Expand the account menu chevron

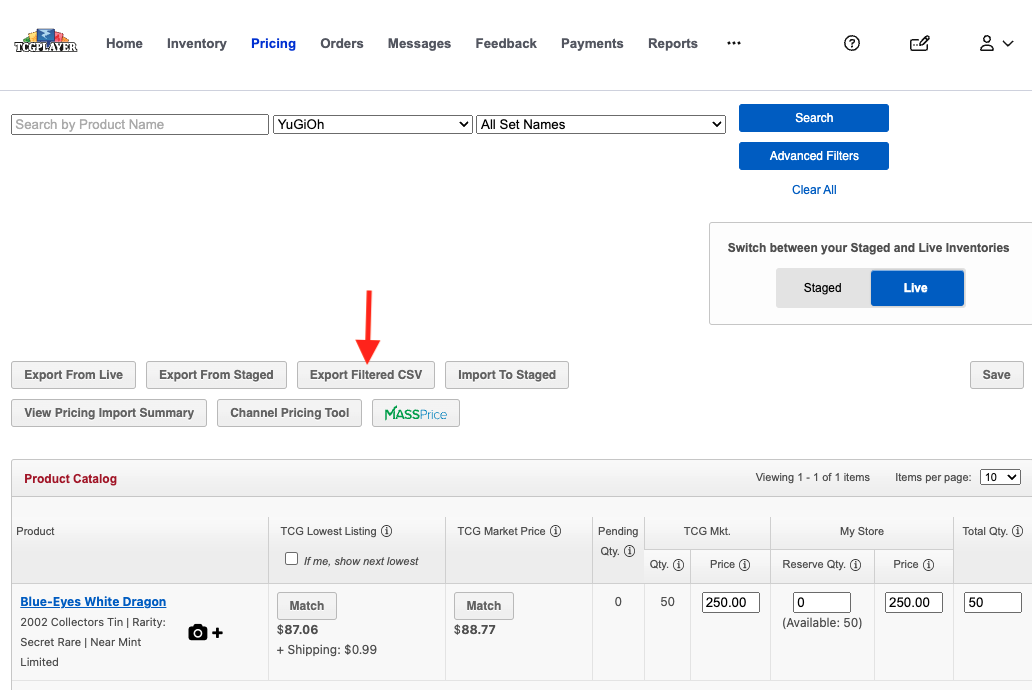1008,43
